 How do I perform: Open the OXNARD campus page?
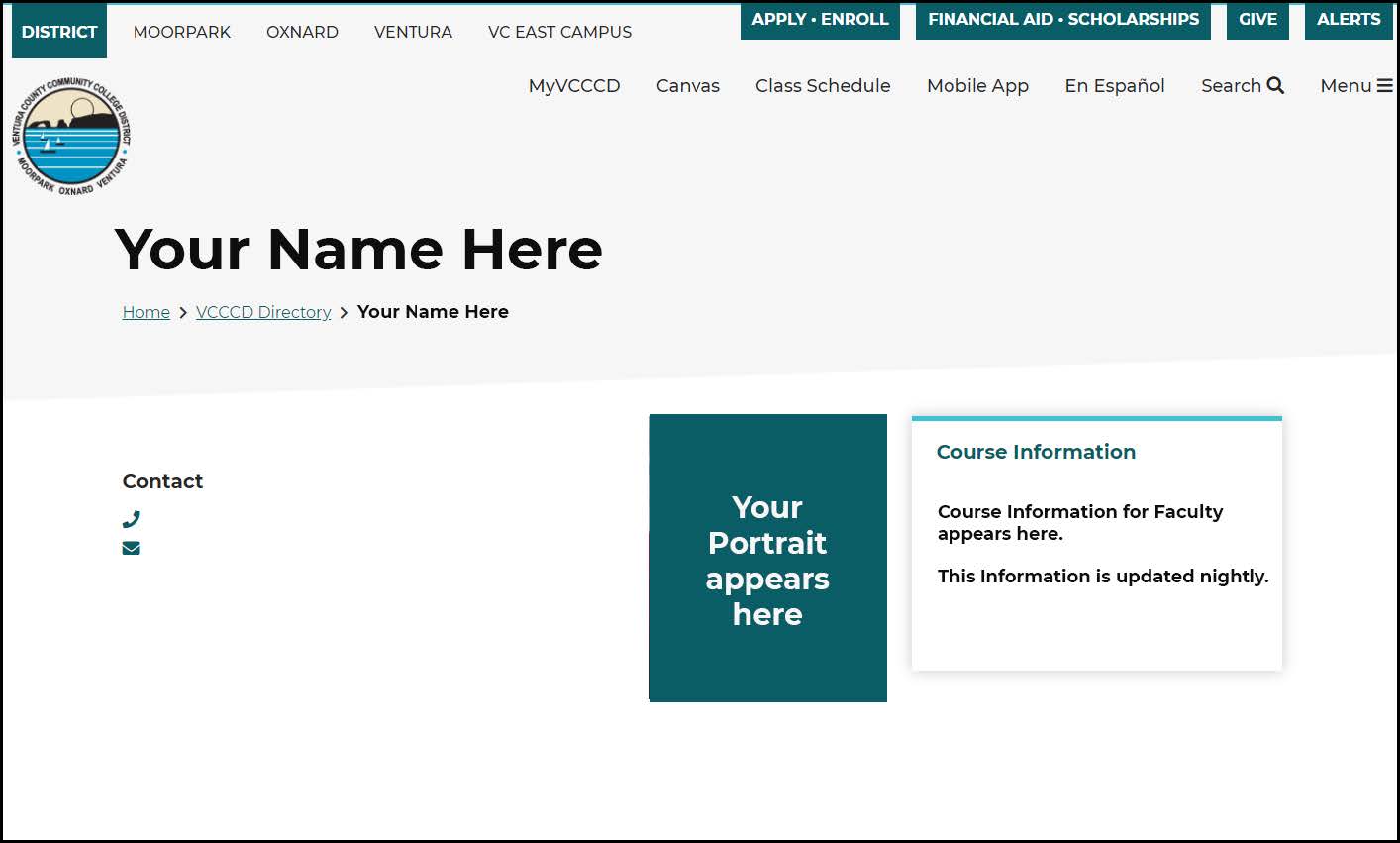click(x=302, y=32)
